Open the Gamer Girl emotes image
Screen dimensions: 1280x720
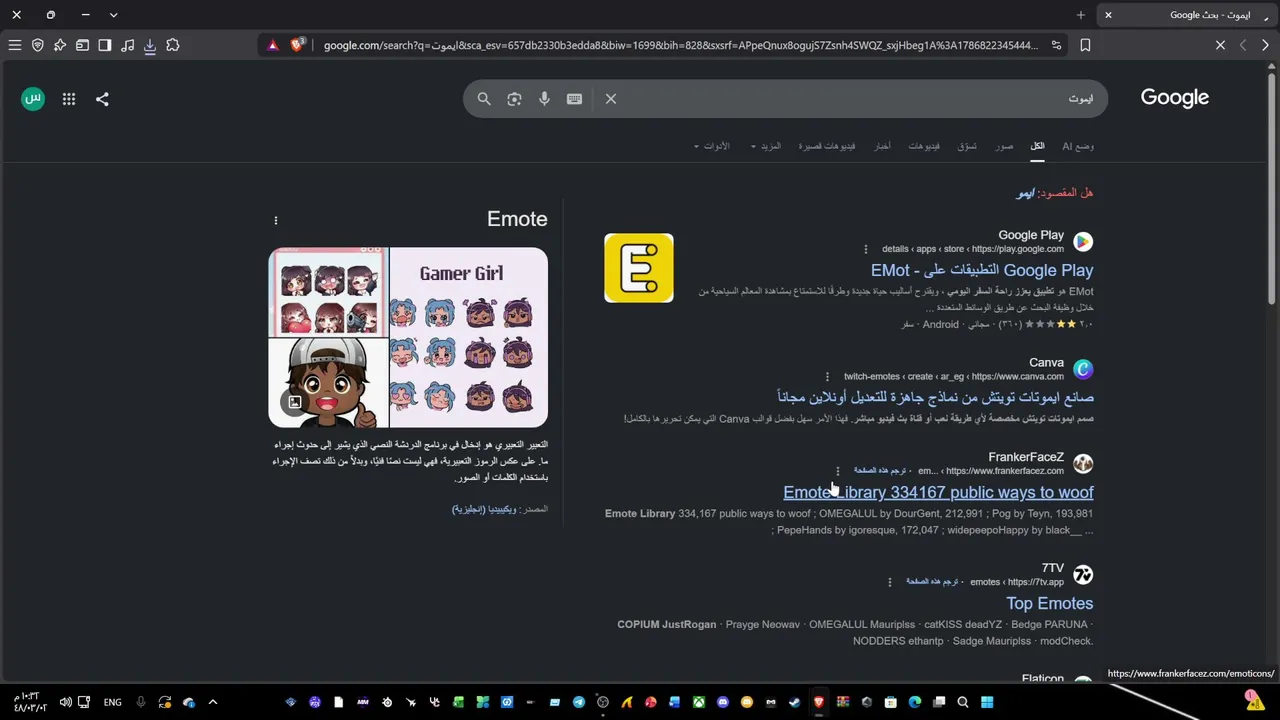coord(468,338)
